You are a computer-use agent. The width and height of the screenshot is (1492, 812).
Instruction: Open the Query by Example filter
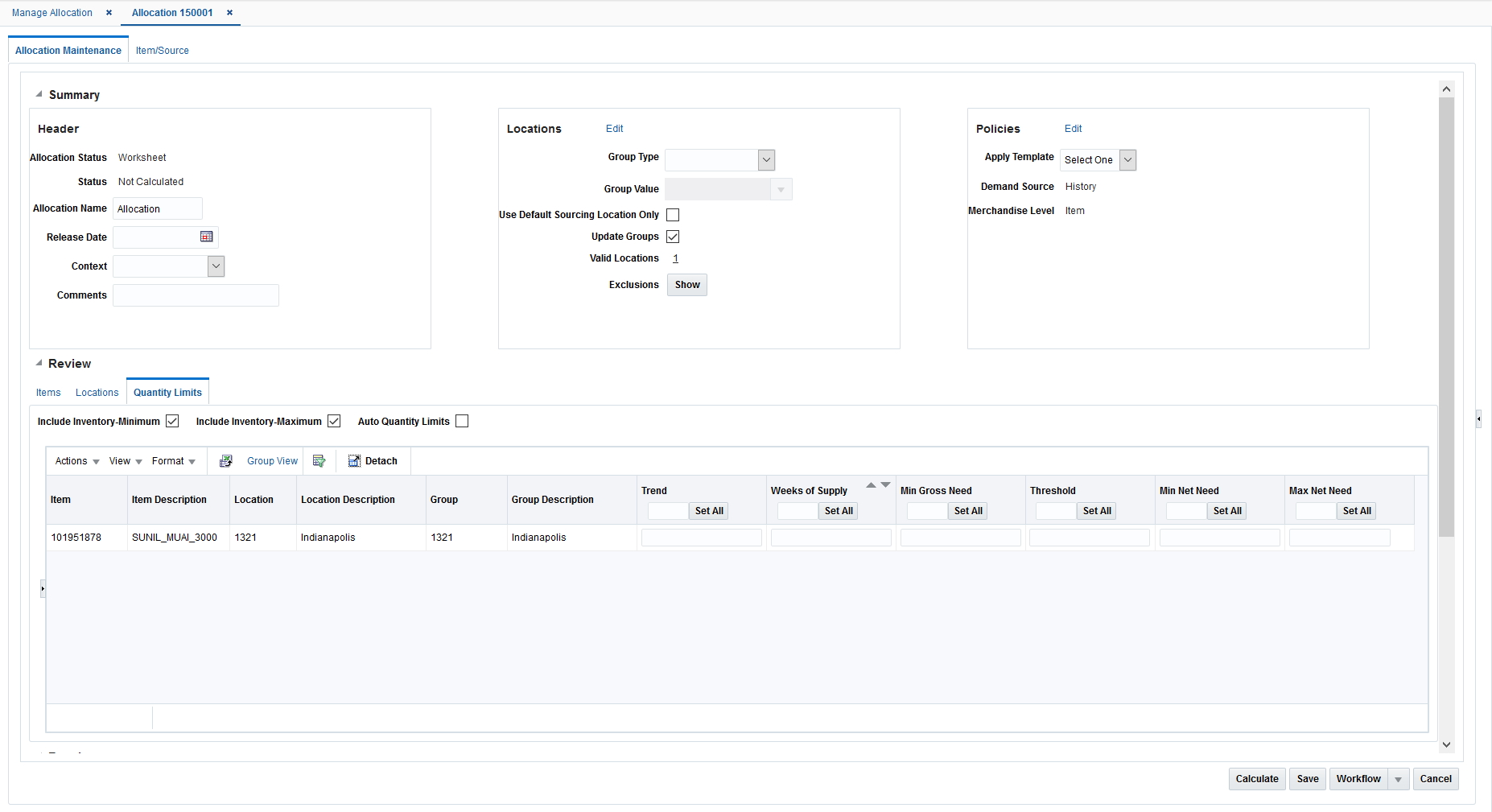pos(319,460)
